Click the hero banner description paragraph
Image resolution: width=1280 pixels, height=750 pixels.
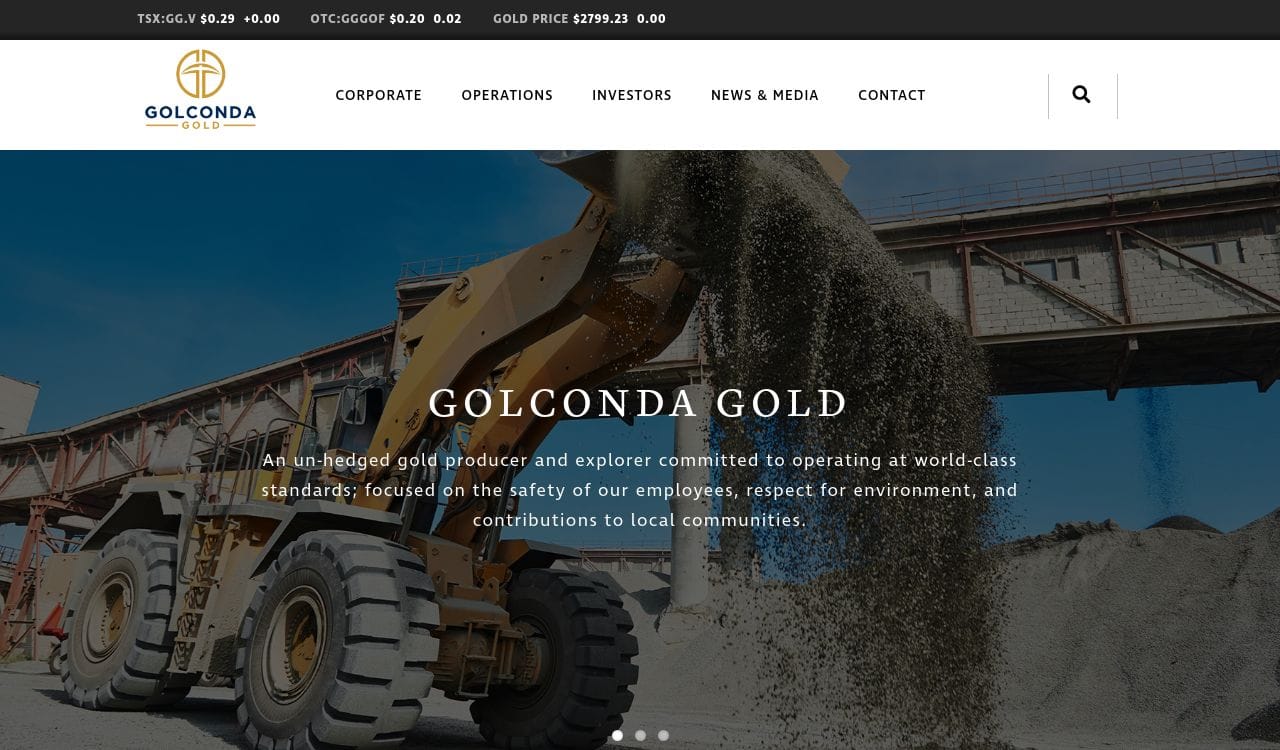tap(640, 490)
